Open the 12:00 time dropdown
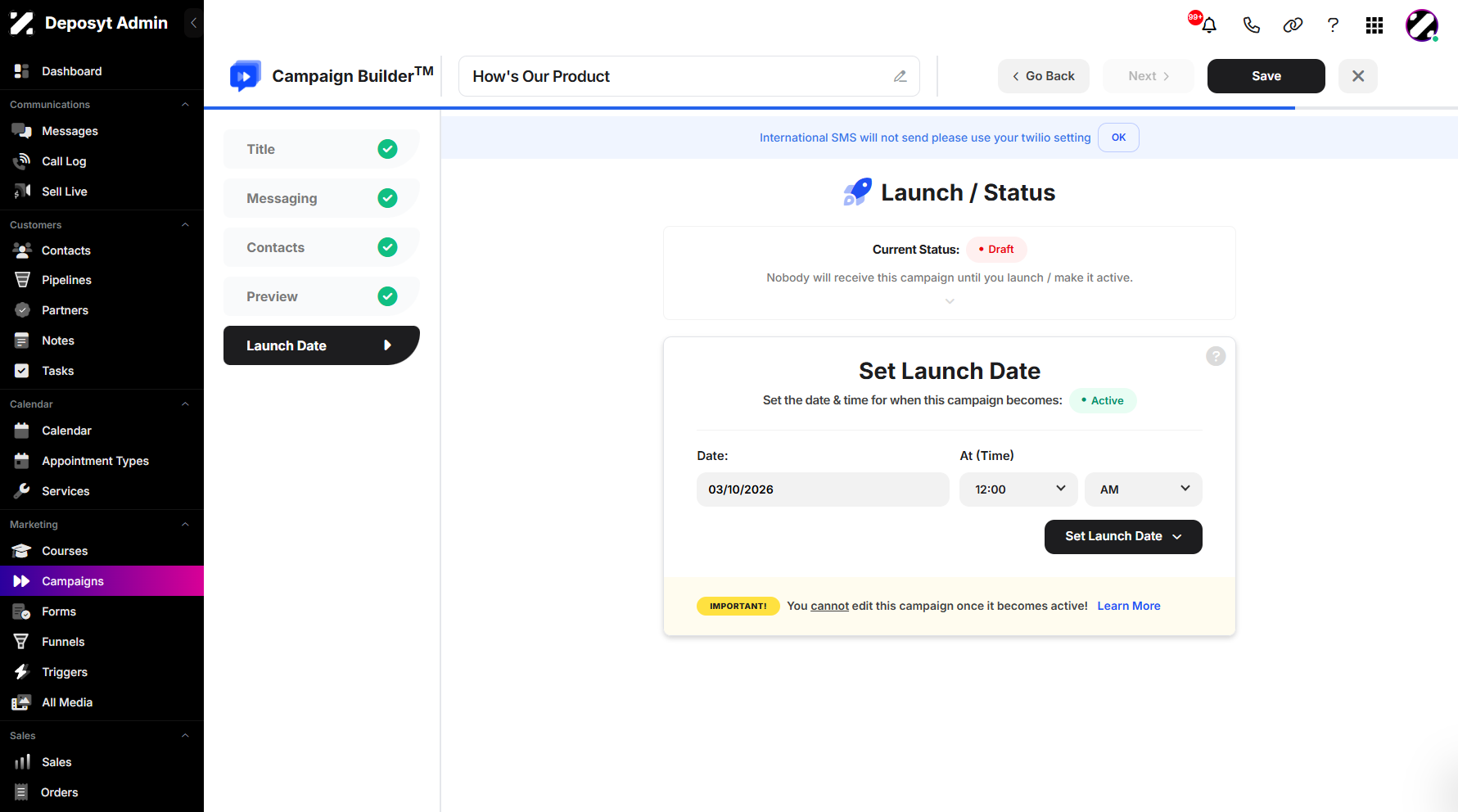 point(1018,489)
